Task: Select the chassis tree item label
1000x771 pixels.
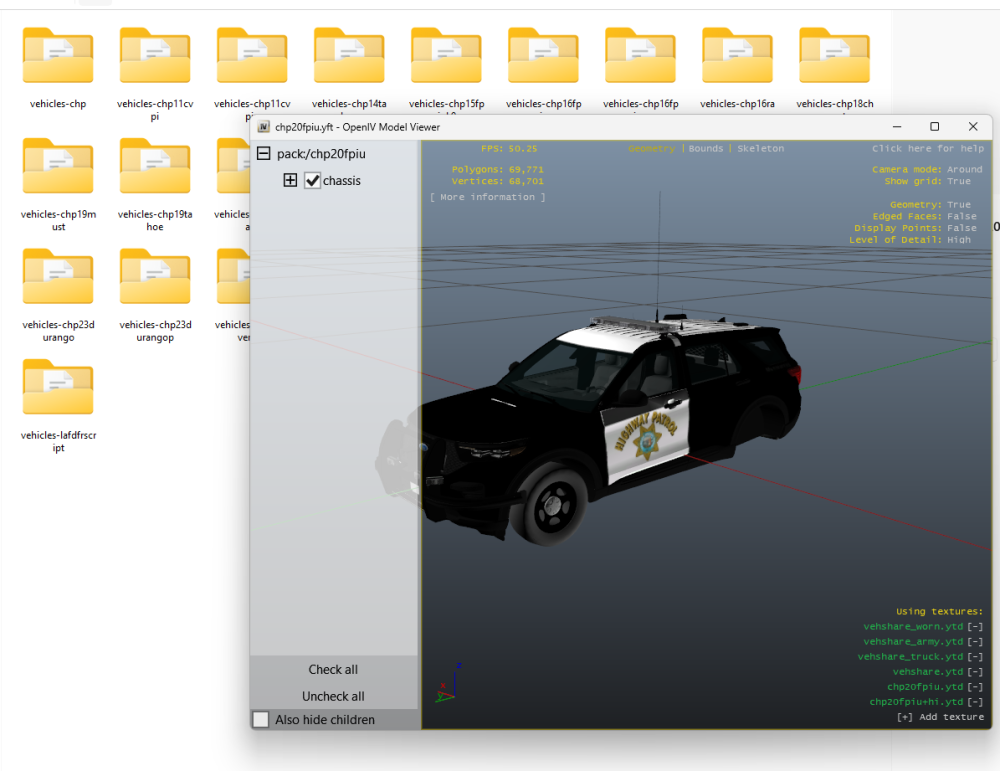Action: [342, 180]
